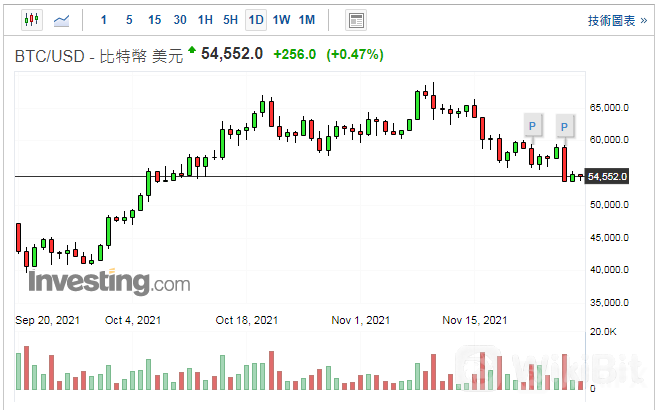This screenshot has width=658, height=410.
Task: Click the current price label 54,552.0 on axis
Action: pos(607,177)
